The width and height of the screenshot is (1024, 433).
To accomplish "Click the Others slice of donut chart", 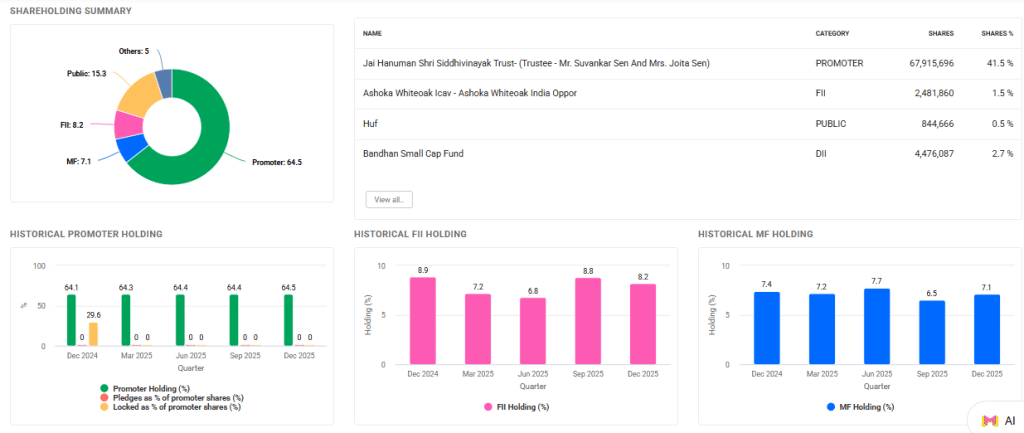I will coord(163,81).
